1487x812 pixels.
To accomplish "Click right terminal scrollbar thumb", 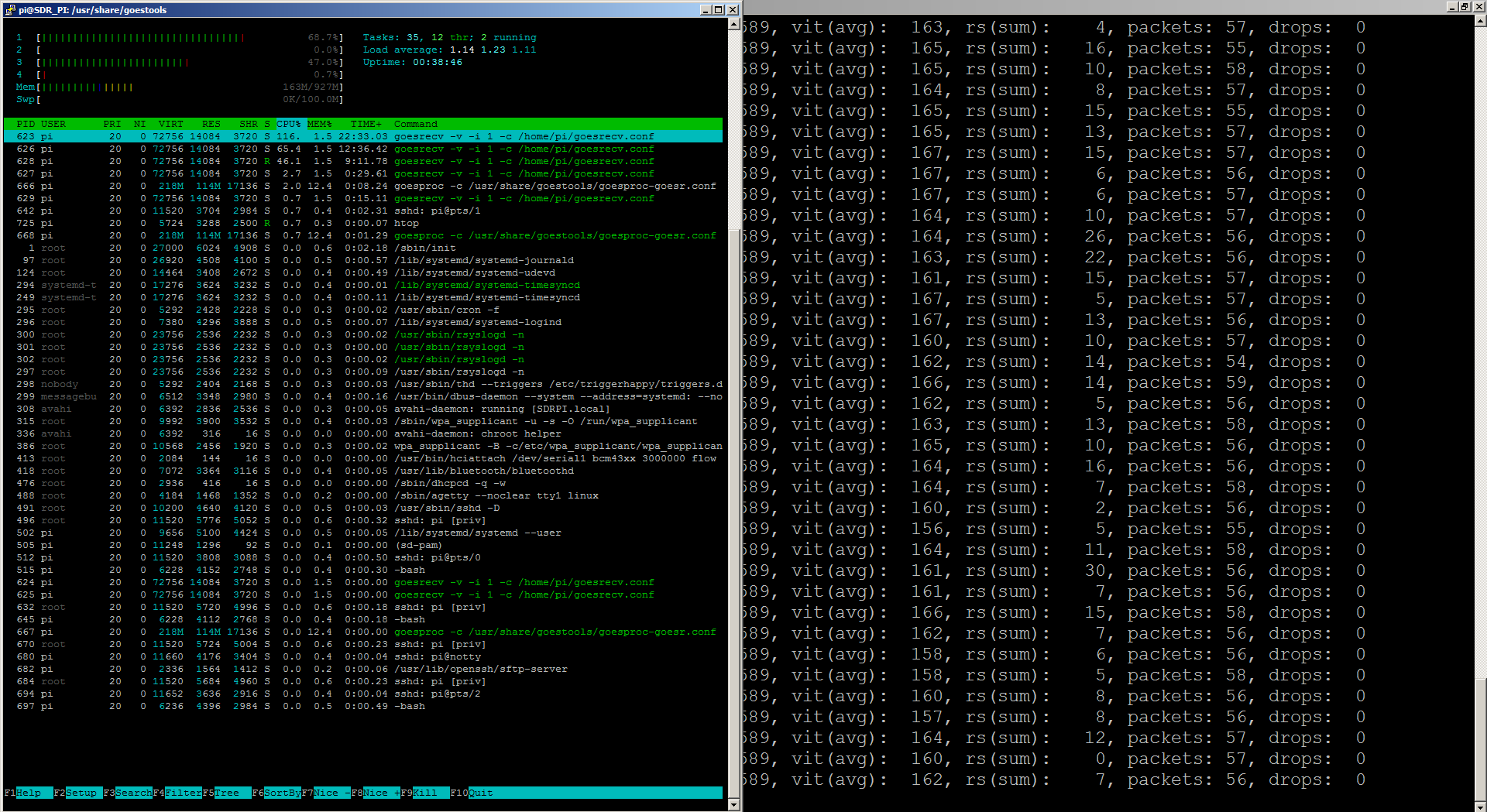I will point(1481,739).
